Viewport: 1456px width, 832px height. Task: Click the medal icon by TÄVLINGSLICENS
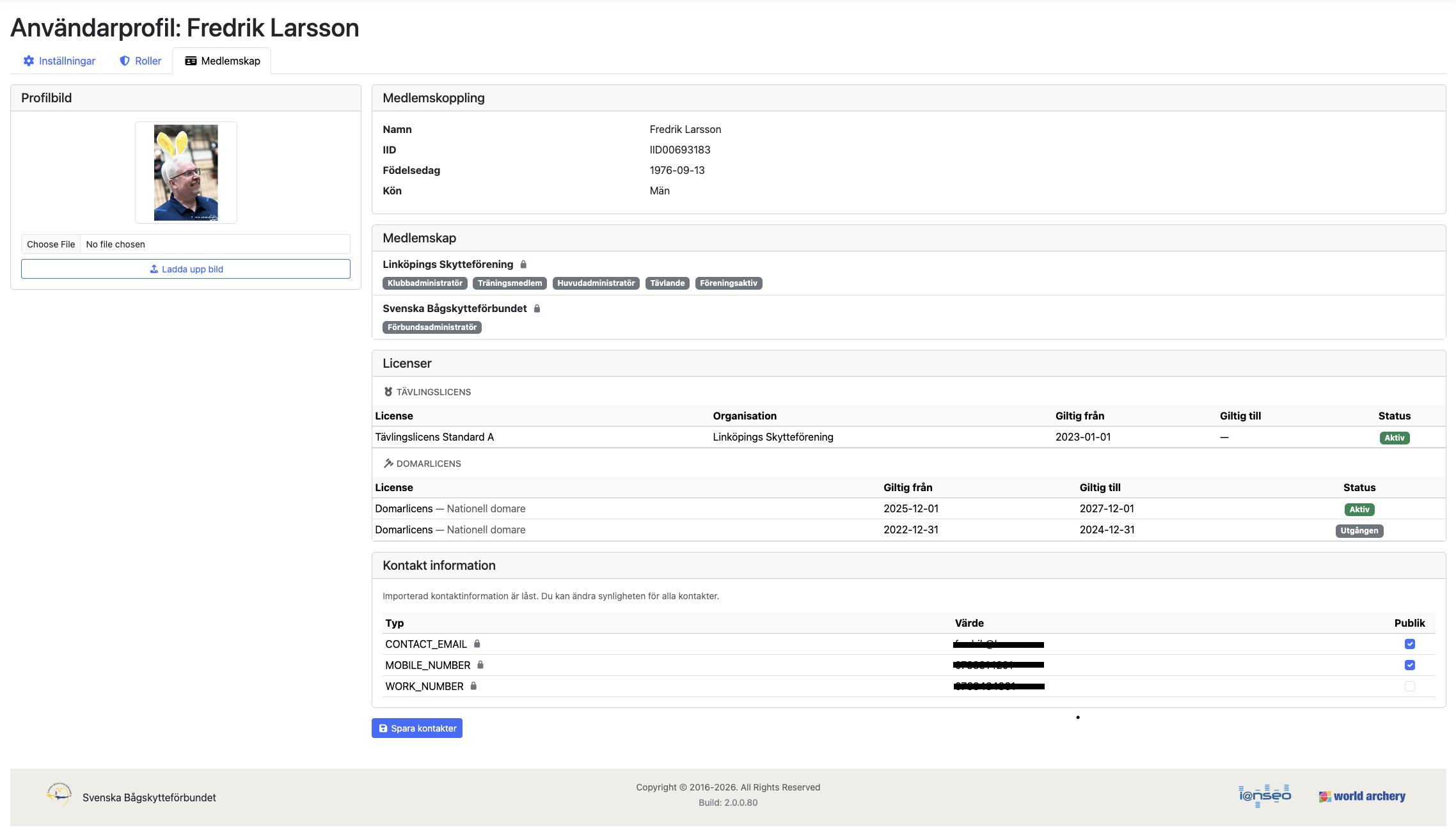point(388,392)
